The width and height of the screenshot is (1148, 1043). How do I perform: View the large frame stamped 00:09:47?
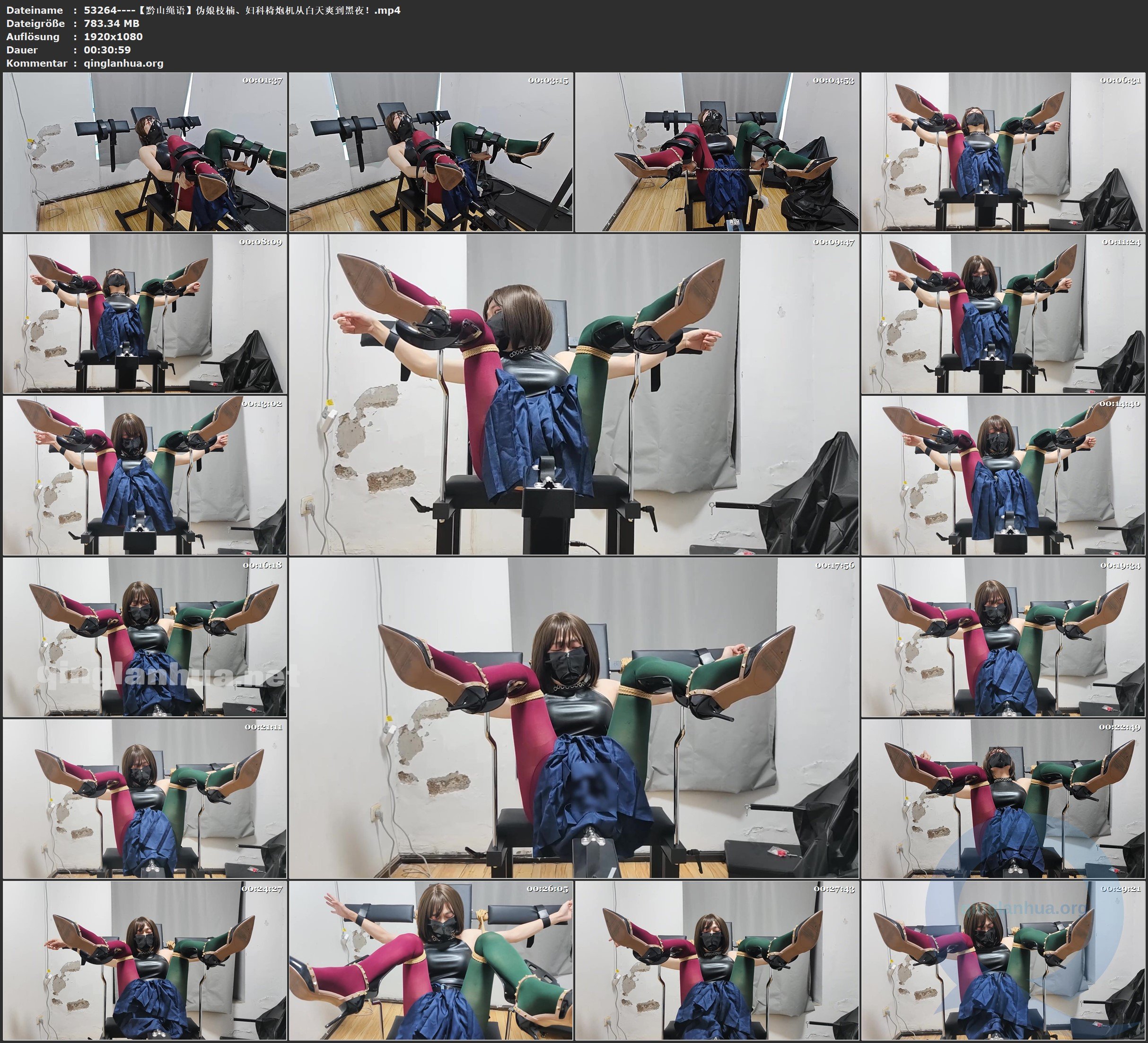pyautogui.click(x=574, y=394)
